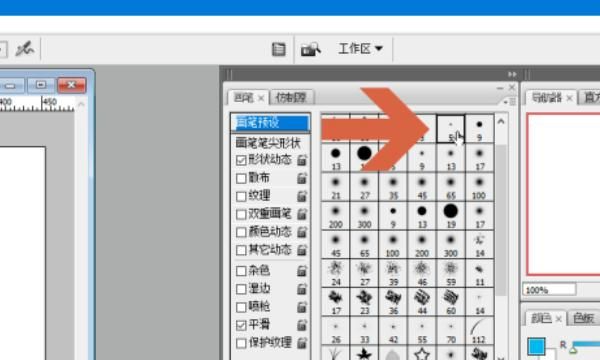Select the grass-stroke brush labeled 112

click(479, 331)
